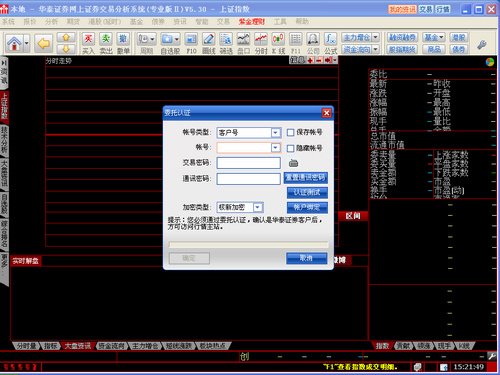Click the 融资融券 toolbar button

click(402, 37)
